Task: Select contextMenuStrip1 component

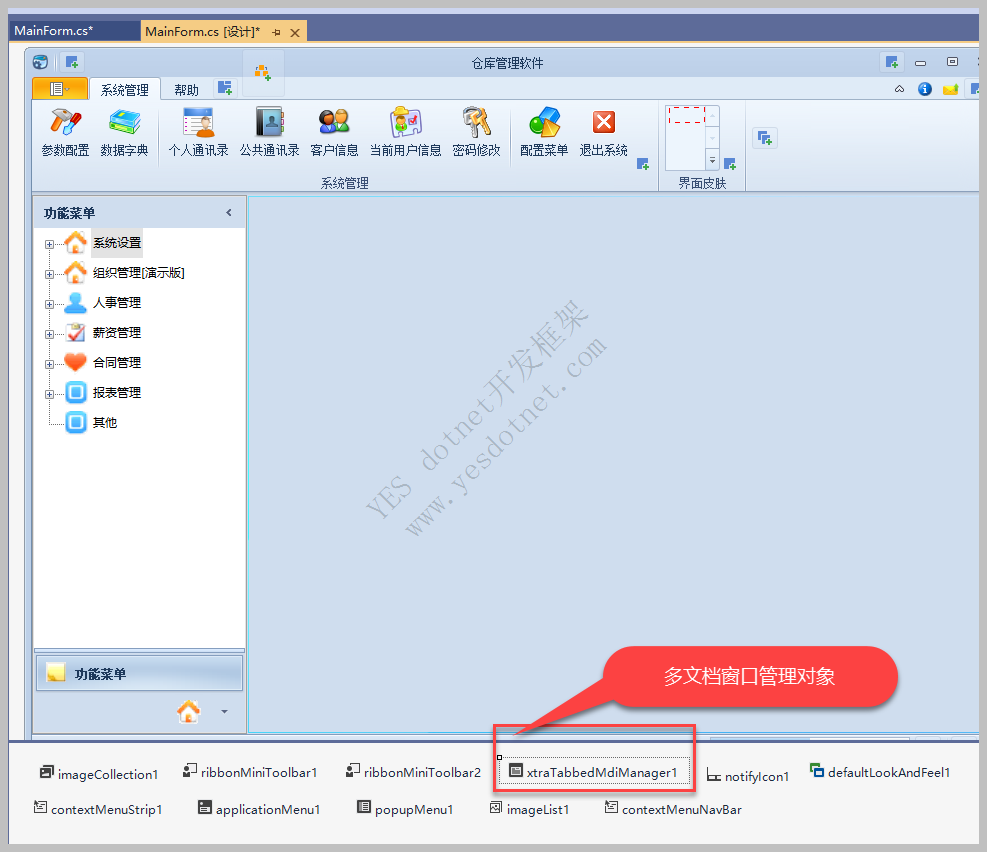Action: pos(98,809)
